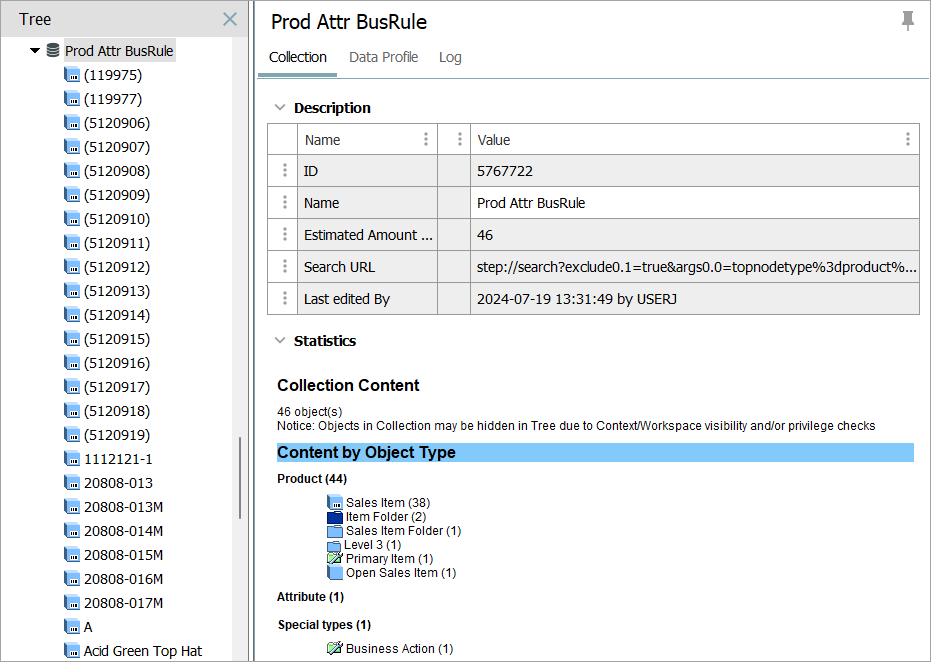The width and height of the screenshot is (931, 662).
Task: Collapse the Description section
Action: point(278,108)
